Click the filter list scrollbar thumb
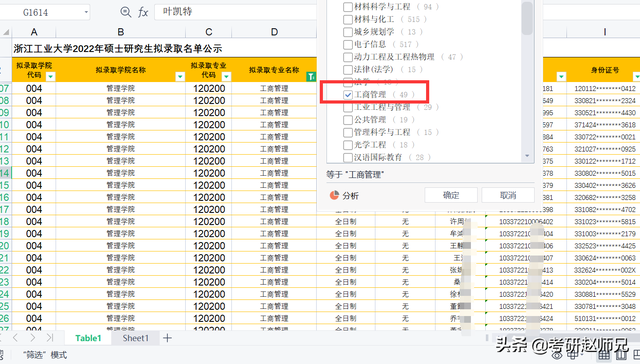Image resolution: width=640 pixels, height=364 pixels. tap(527, 18)
